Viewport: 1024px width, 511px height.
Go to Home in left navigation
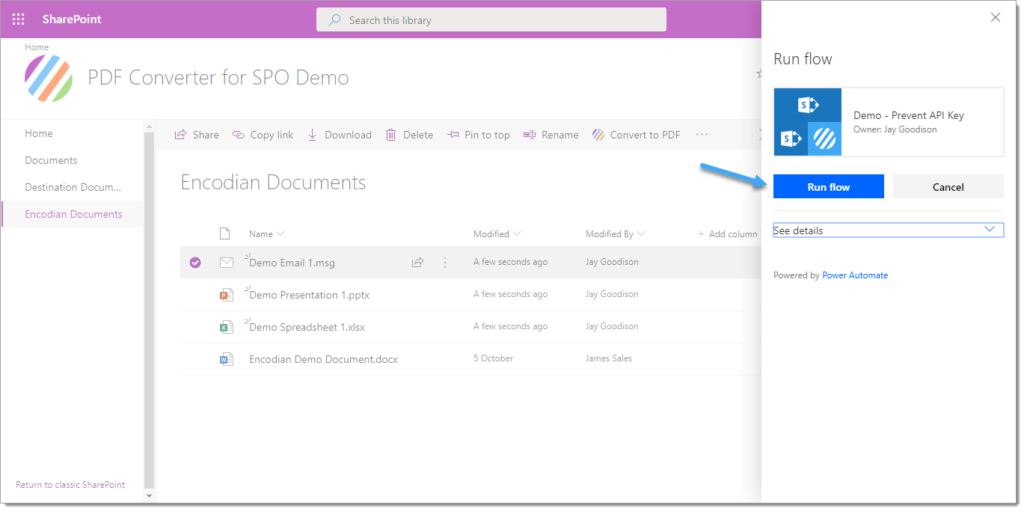coord(39,133)
